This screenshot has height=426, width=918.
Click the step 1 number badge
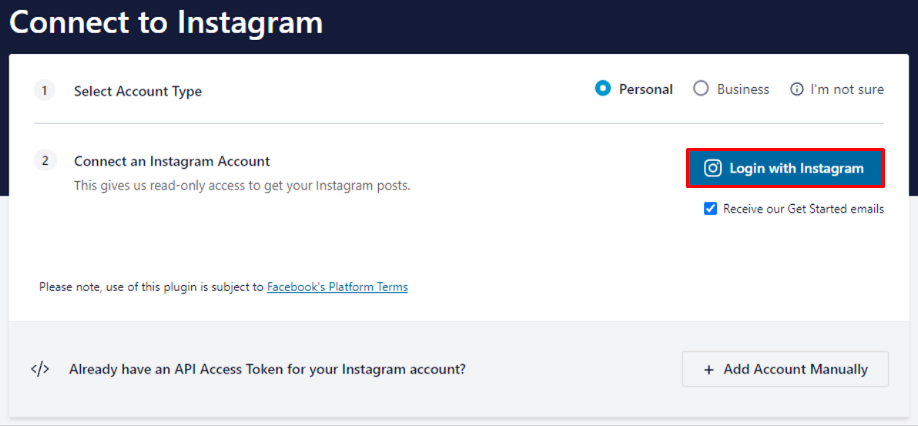pos(45,91)
